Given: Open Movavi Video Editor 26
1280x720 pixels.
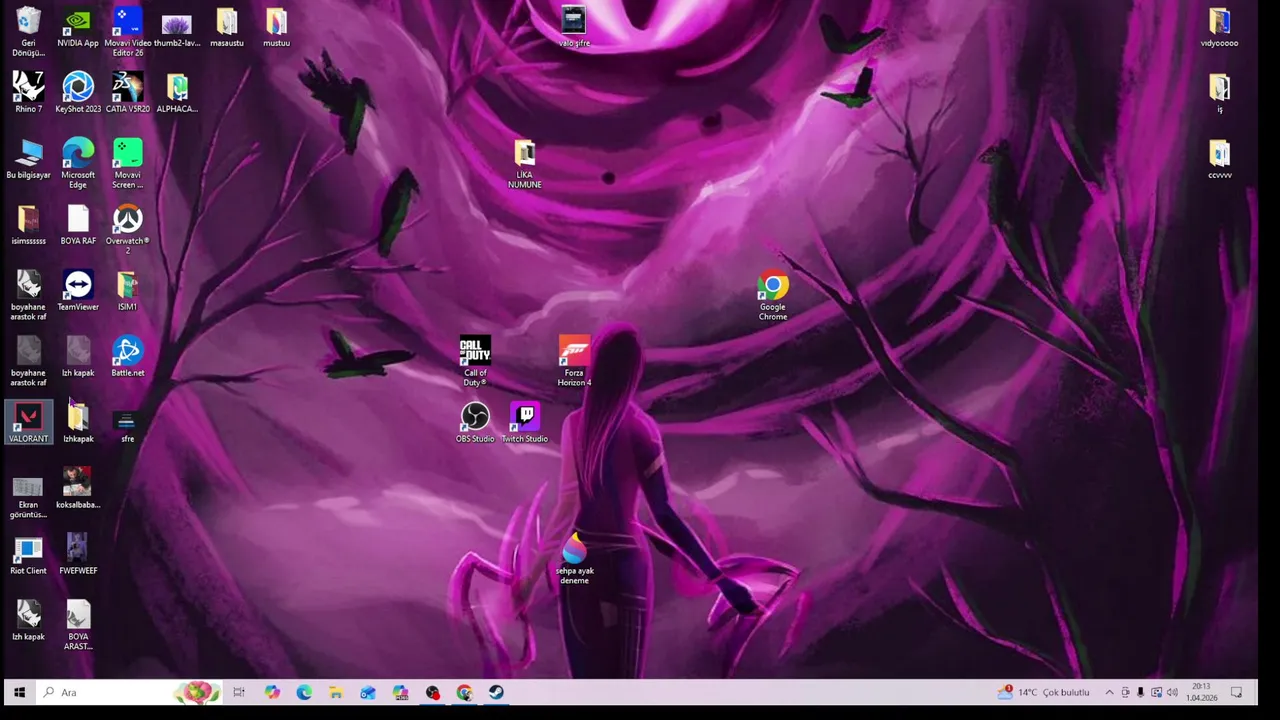Looking at the screenshot, I should 127,32.
